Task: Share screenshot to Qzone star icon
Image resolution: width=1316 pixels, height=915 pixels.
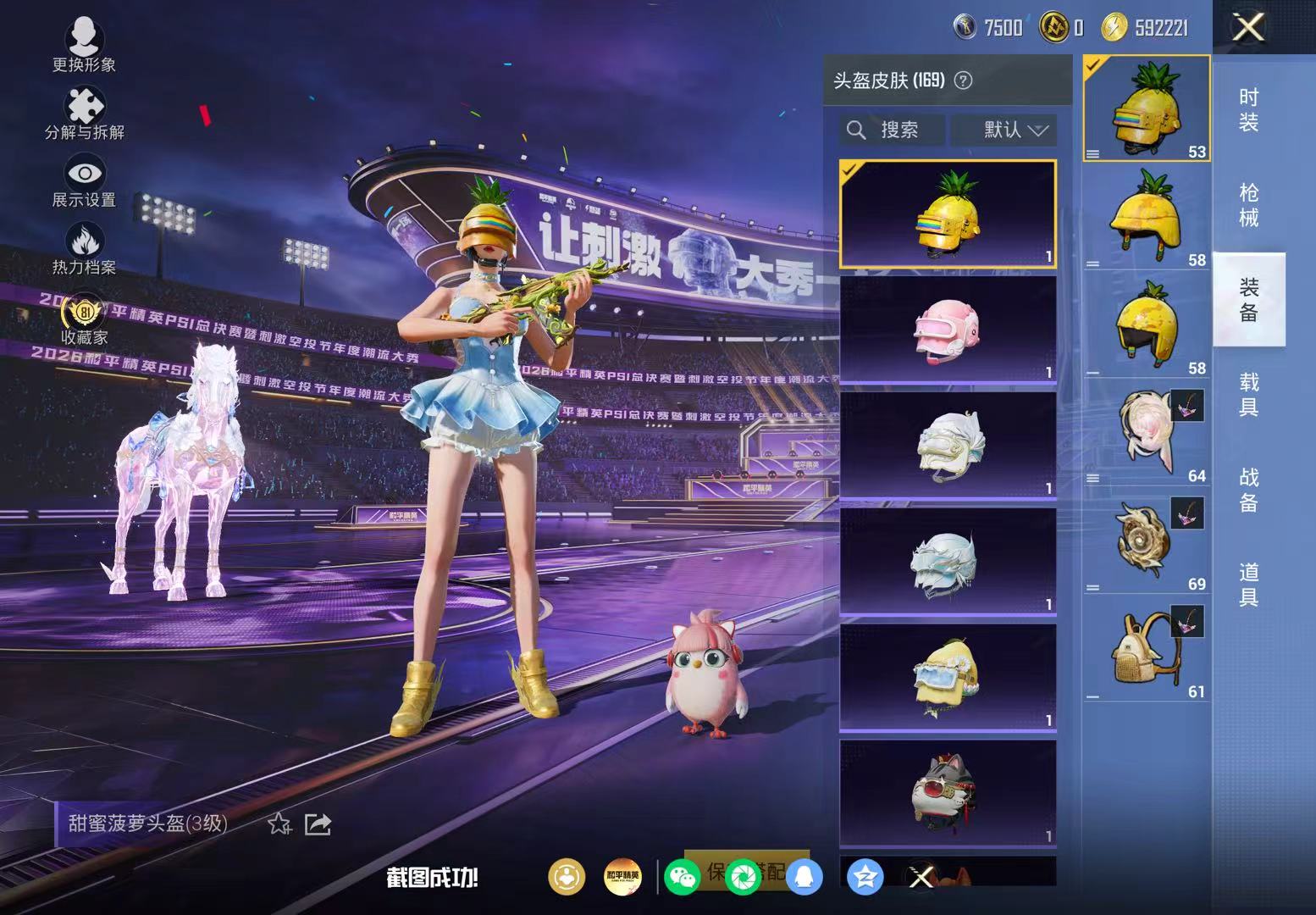Action: pyautogui.click(x=865, y=877)
